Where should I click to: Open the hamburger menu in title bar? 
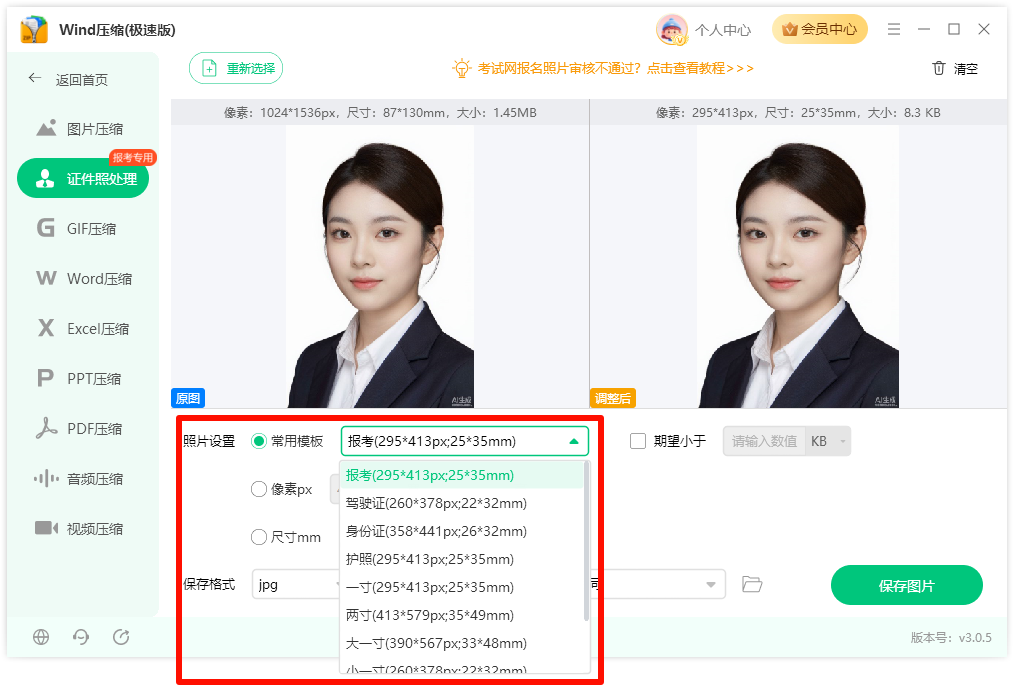pos(894,29)
